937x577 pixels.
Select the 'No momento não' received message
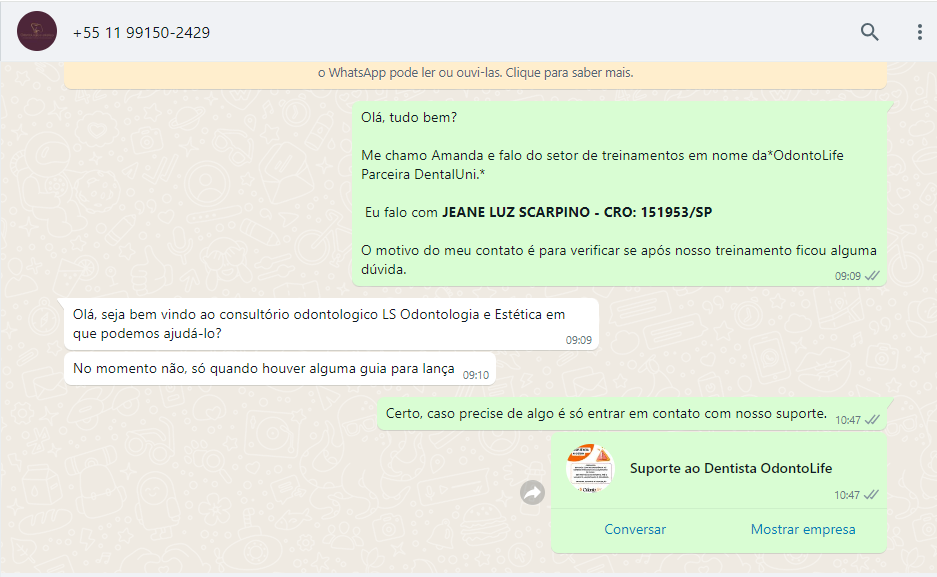point(280,369)
